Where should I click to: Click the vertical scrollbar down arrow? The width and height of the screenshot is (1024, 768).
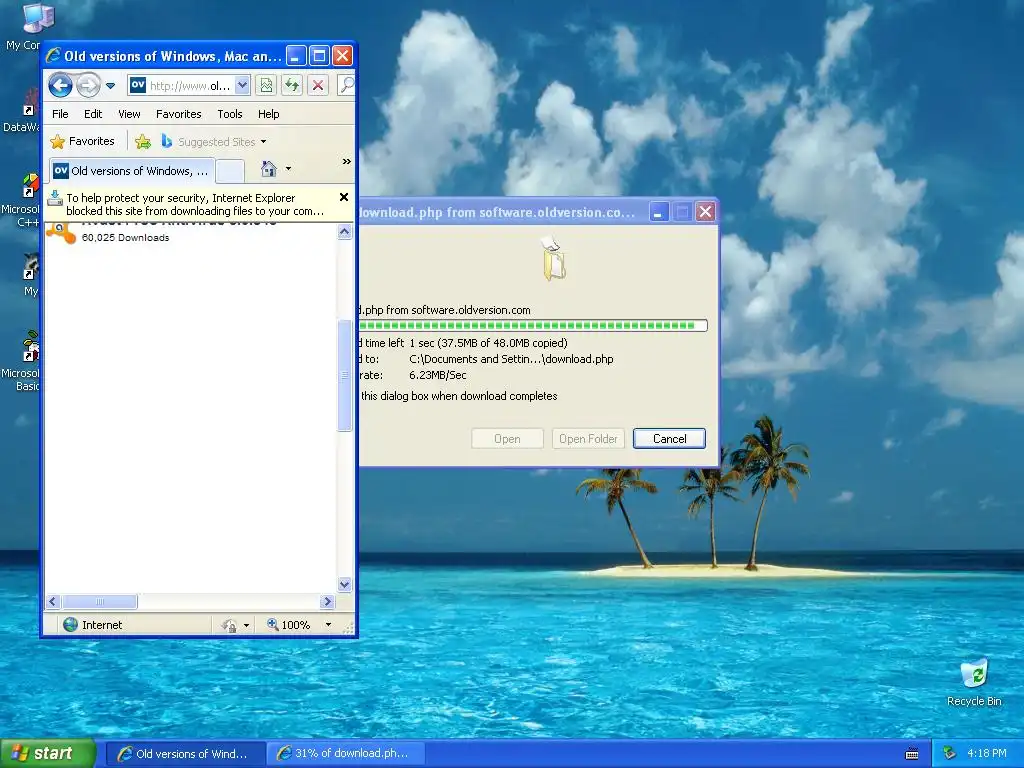tap(345, 584)
